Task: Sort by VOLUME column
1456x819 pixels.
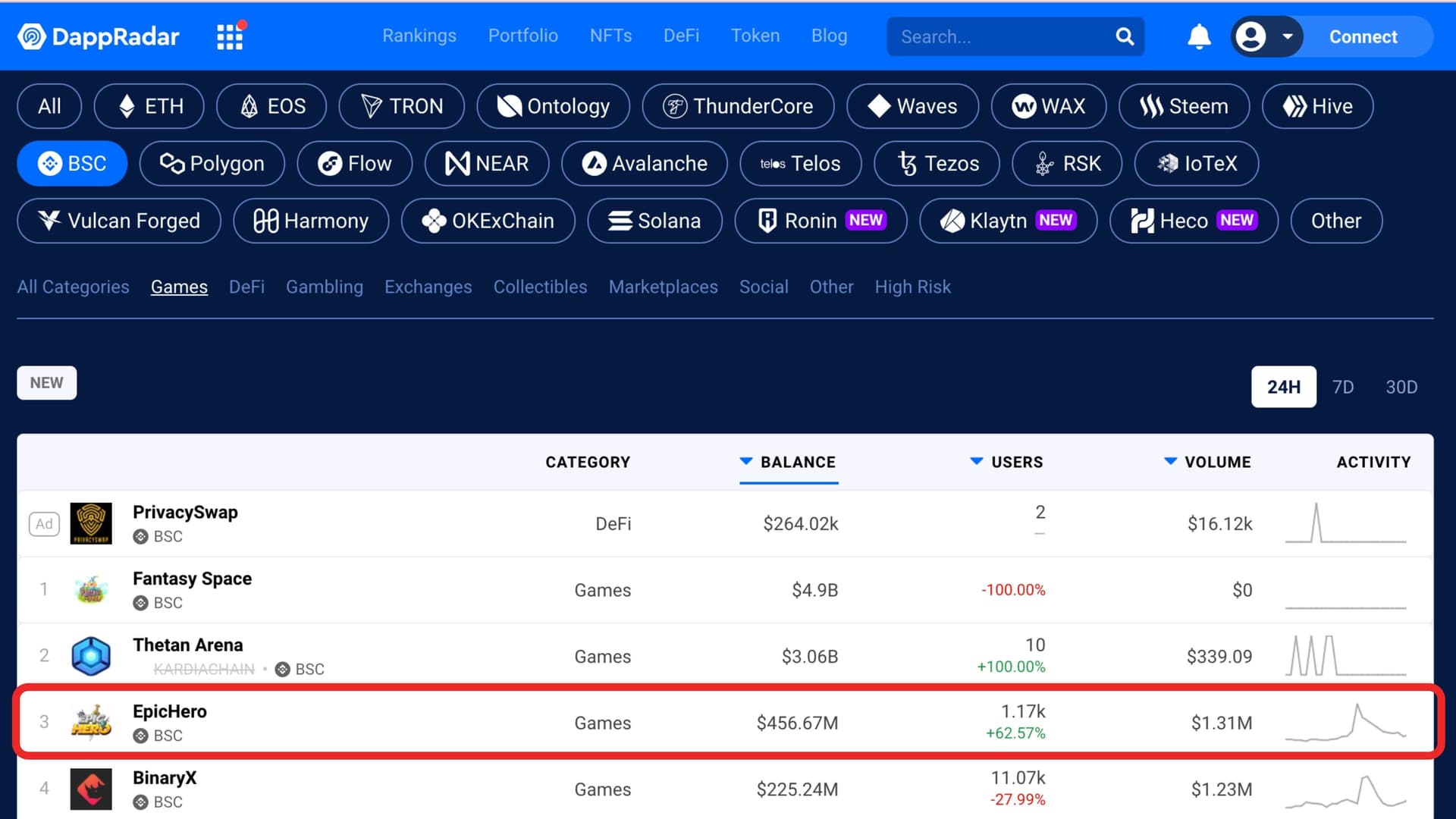Action: [1207, 462]
